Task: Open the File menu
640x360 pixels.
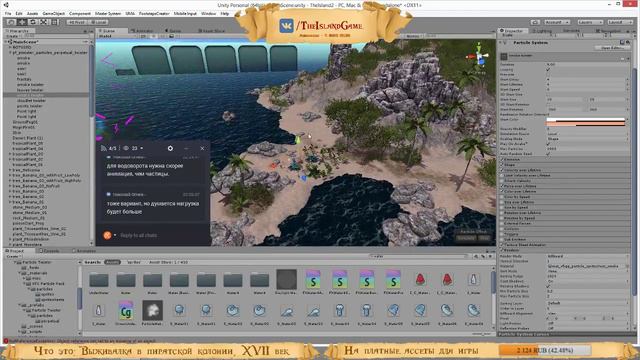Action: [8, 13]
